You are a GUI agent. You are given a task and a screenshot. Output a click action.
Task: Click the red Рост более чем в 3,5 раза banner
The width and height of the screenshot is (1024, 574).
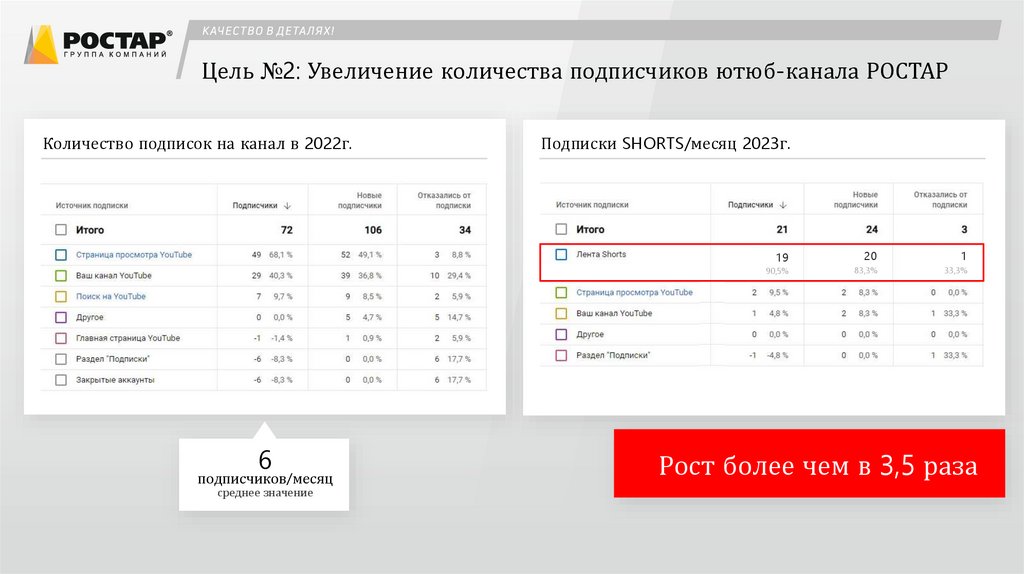(x=809, y=463)
